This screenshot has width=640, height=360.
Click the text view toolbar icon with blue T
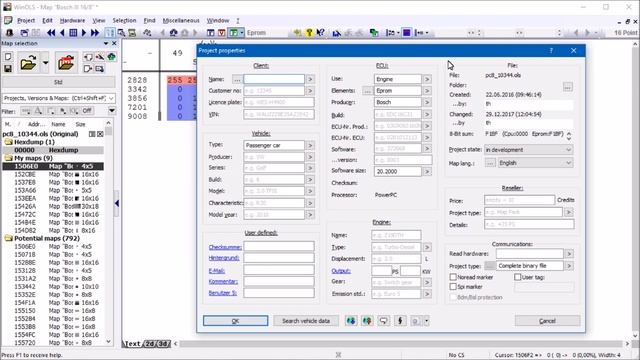[211, 33]
